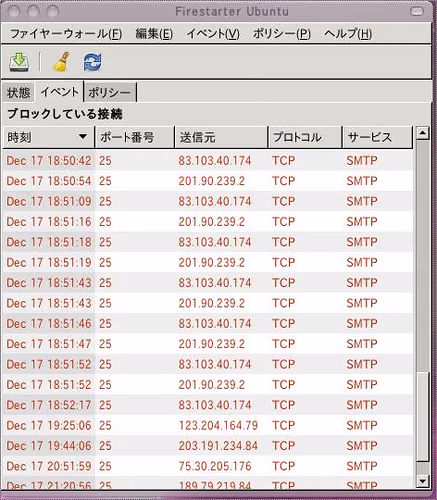
Task: Select the row Dec 17 18:51:16
Action: click(208, 222)
